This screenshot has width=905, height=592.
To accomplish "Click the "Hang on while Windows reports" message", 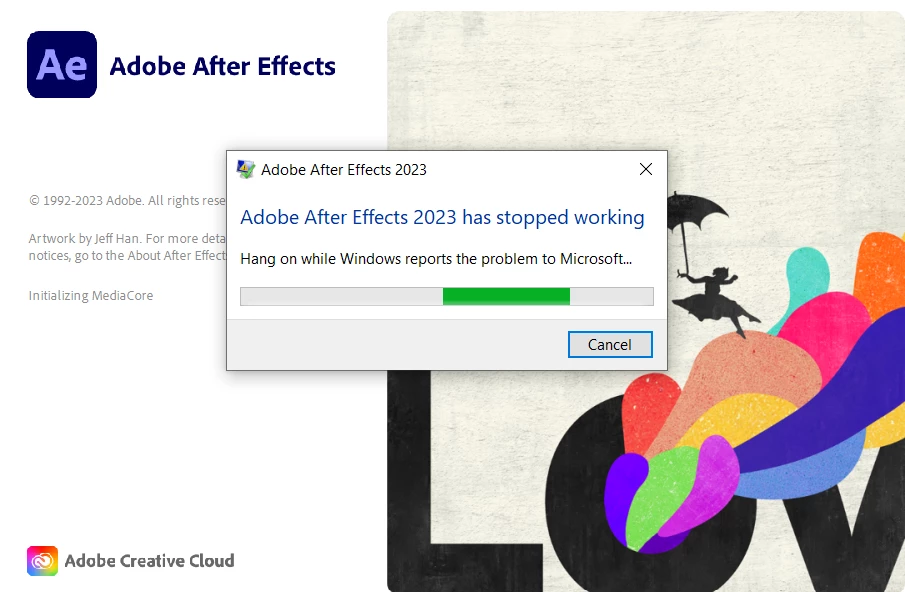I will [x=436, y=258].
